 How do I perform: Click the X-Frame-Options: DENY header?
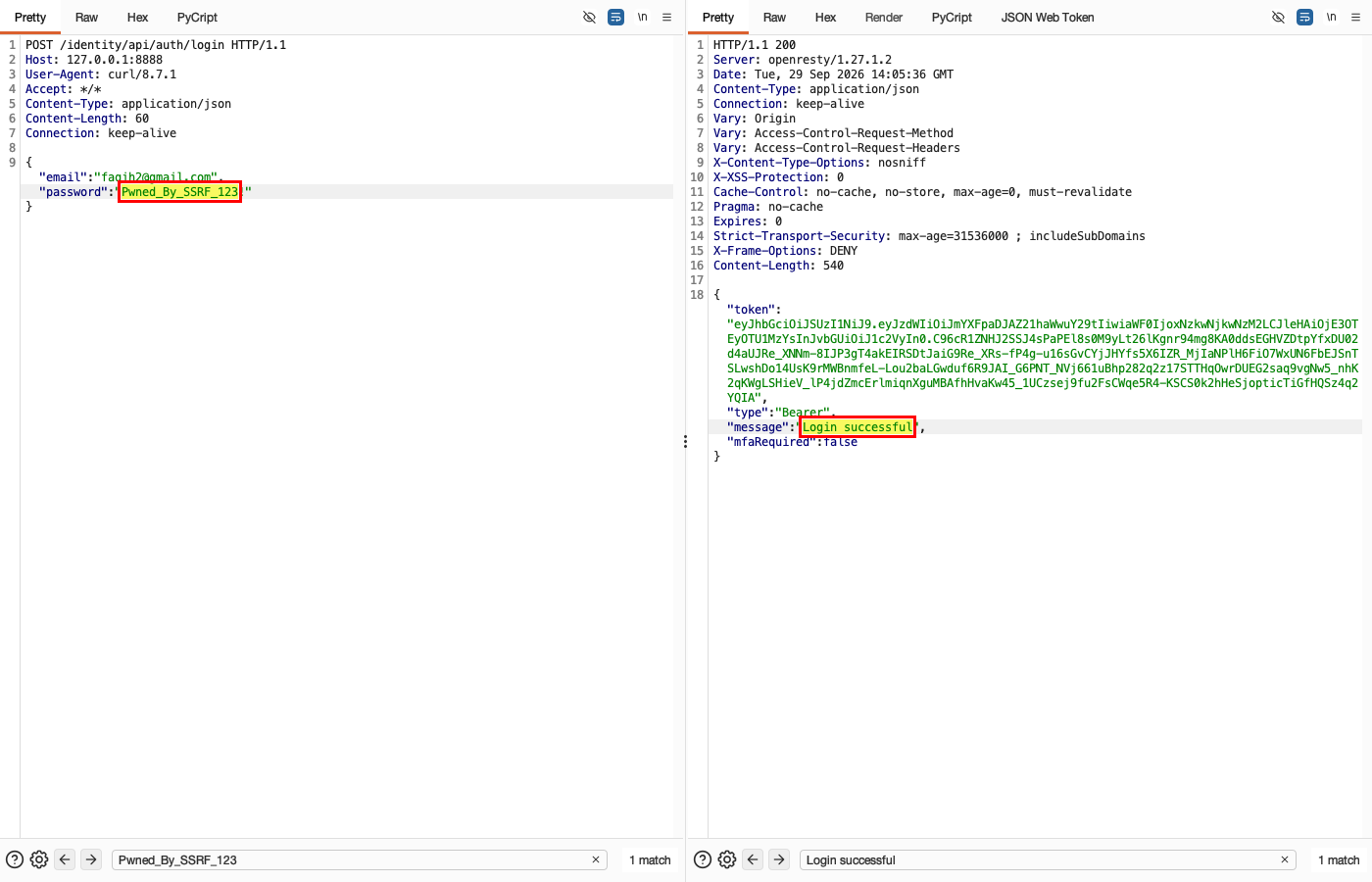coord(785,251)
